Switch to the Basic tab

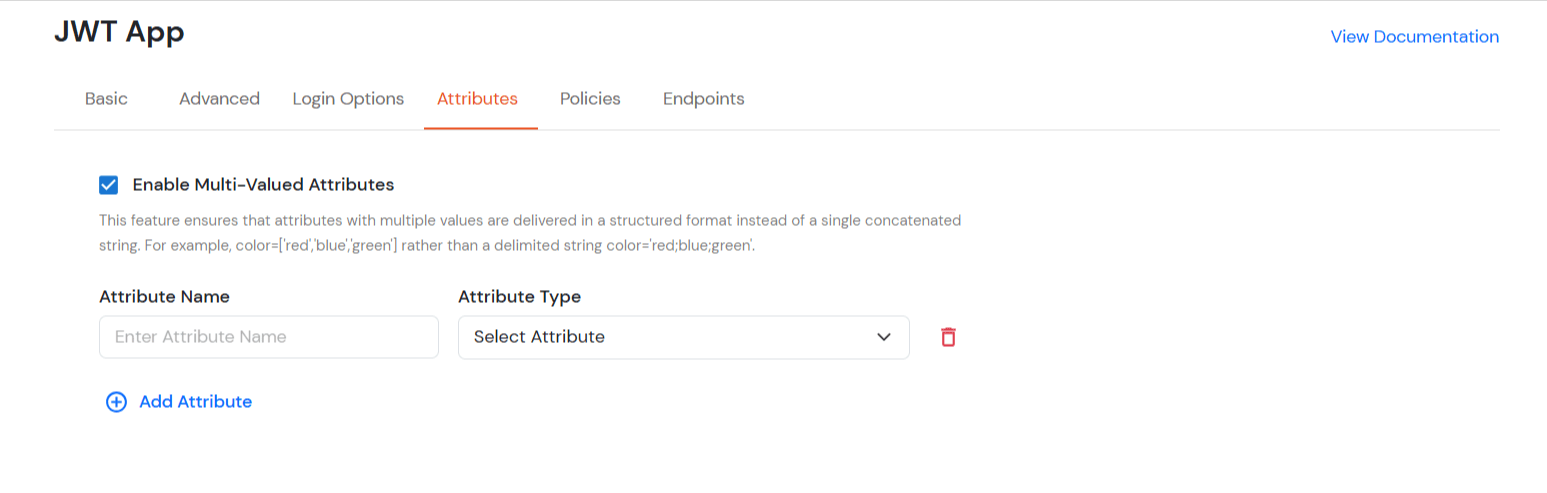coord(106,99)
